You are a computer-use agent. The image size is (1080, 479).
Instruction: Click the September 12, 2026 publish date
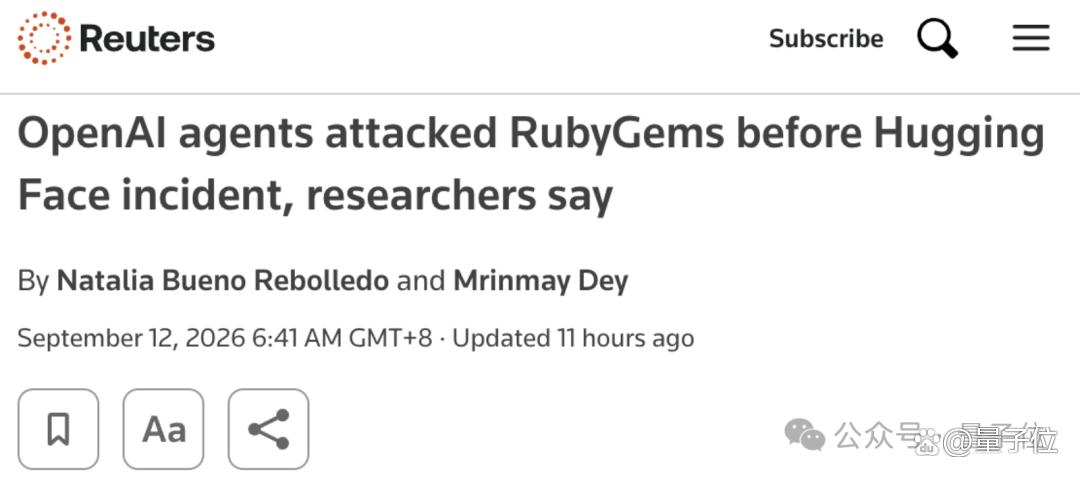pyautogui.click(x=132, y=338)
